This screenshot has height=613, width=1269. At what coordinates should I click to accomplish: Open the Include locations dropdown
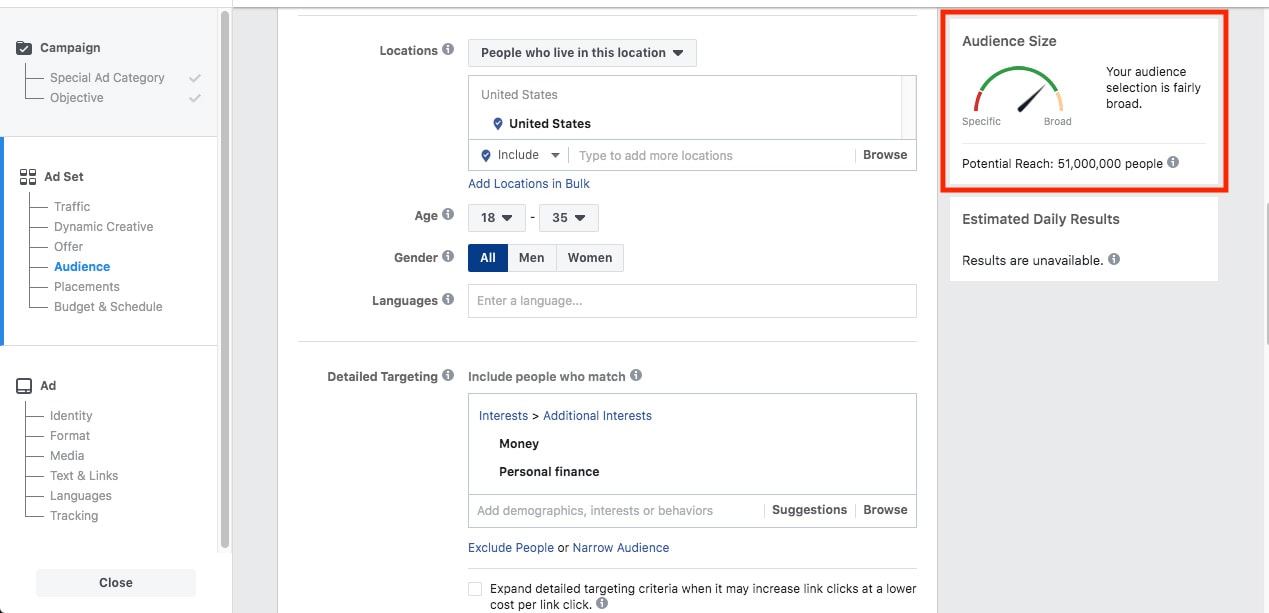pos(520,155)
